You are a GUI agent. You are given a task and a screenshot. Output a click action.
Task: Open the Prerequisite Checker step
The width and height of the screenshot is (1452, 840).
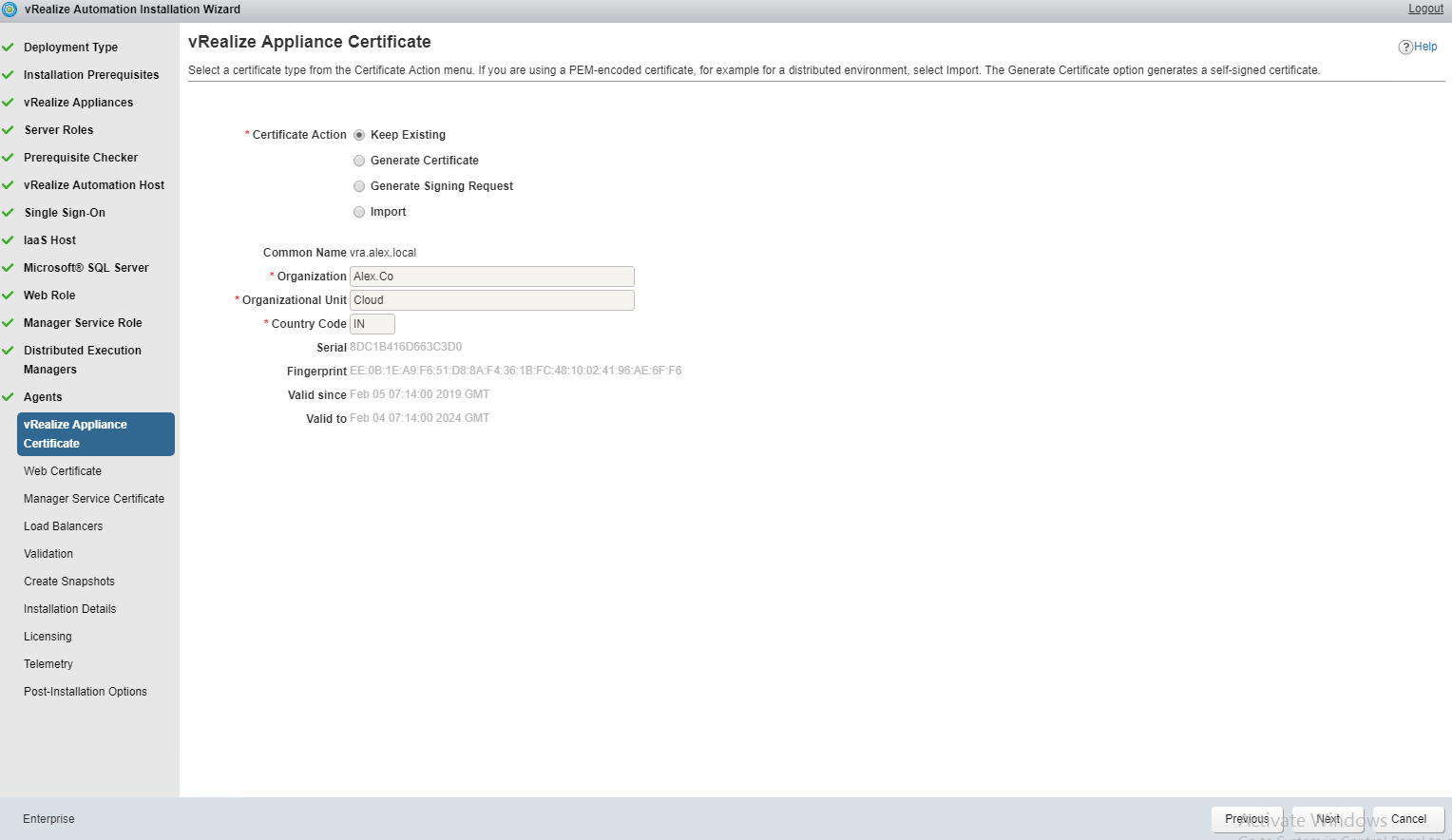click(x=81, y=158)
